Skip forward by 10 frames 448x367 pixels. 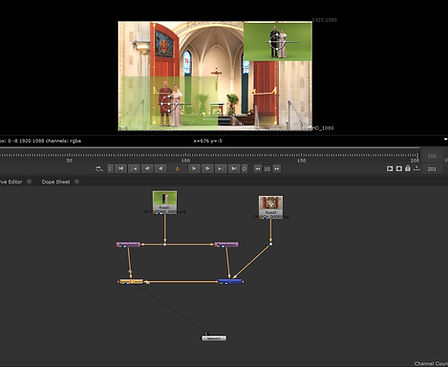coord(277,169)
